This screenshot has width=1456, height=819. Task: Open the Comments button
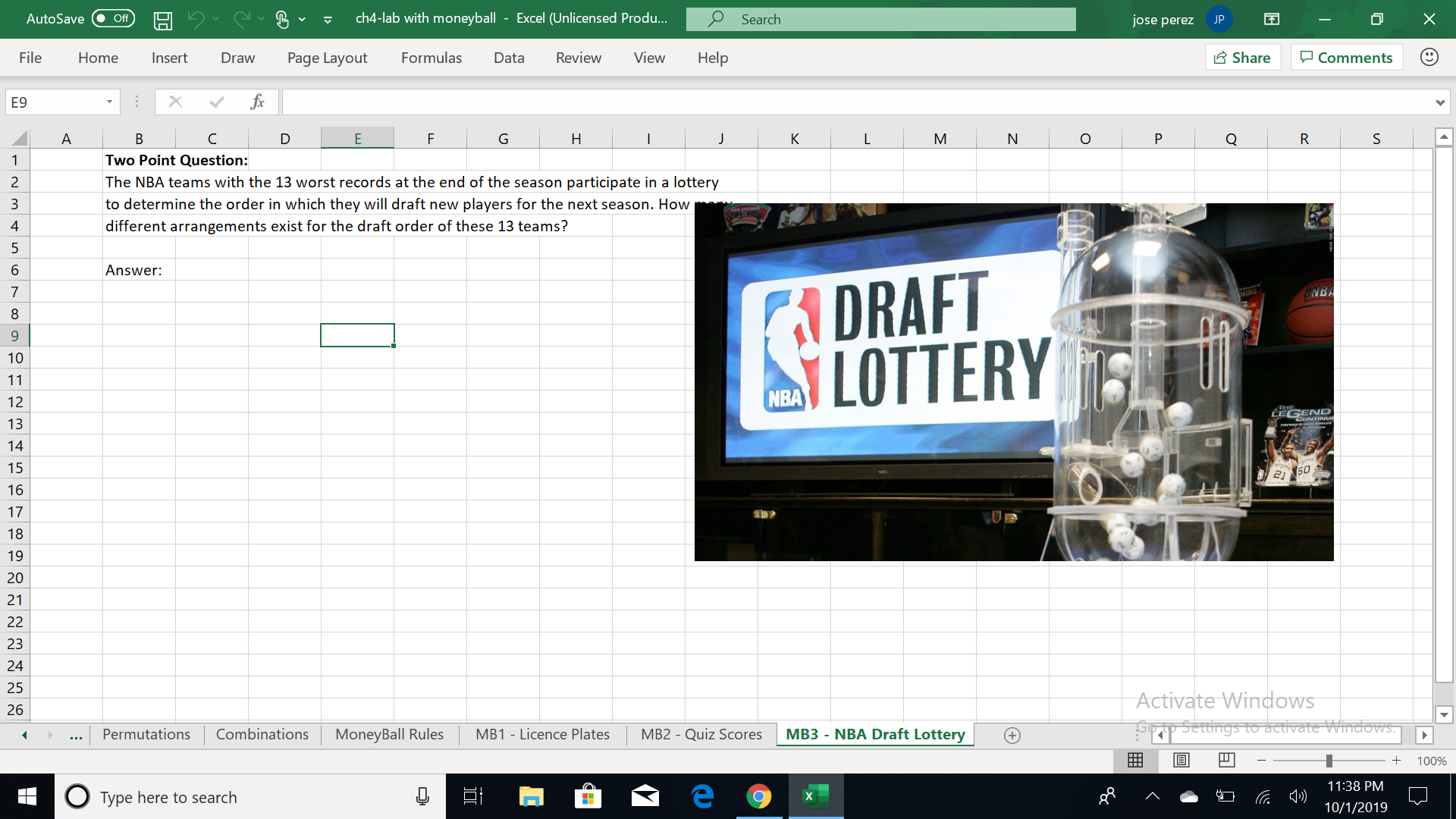click(x=1346, y=58)
